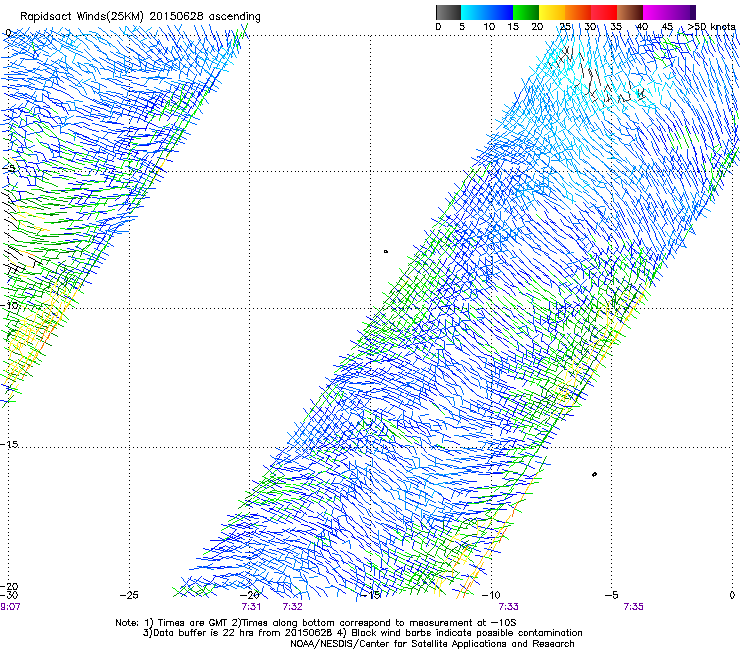740x650 pixels.
Task: Click the purple '7:32' time label
Action: pos(293,607)
